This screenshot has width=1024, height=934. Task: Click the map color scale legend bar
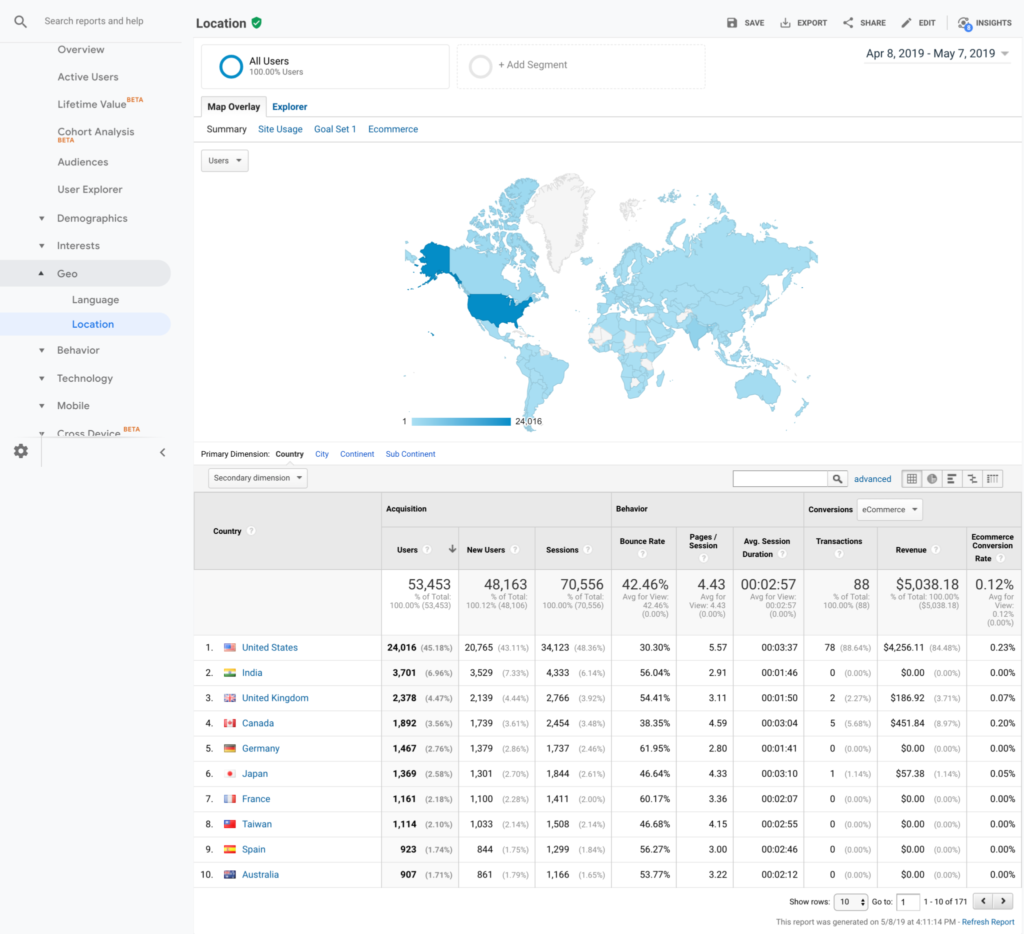[461, 422]
